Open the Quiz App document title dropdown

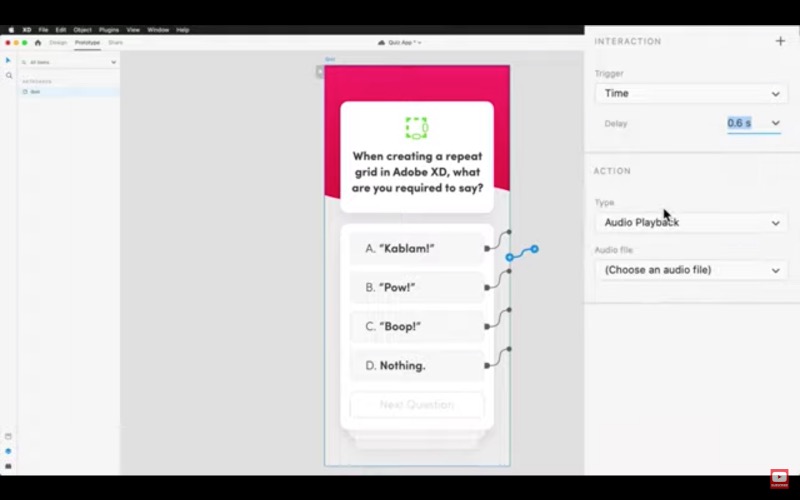point(399,43)
